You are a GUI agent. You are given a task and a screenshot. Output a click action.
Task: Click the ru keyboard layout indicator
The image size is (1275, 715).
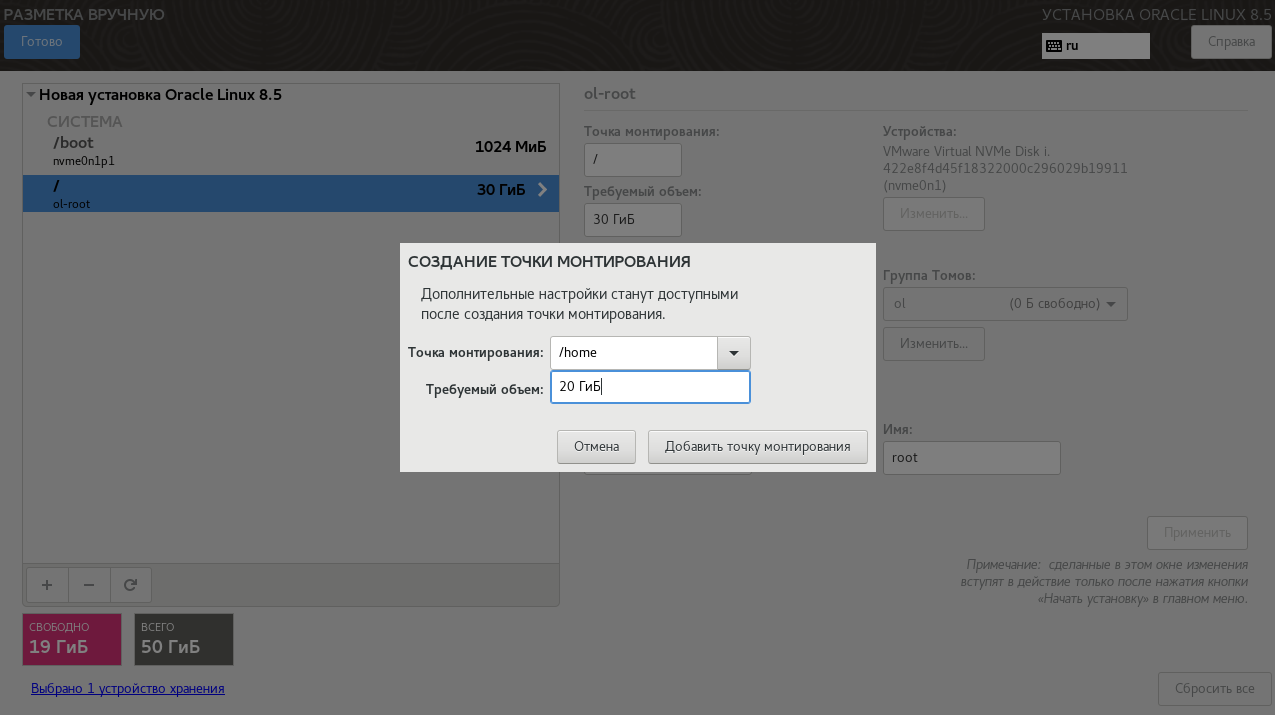point(1095,46)
